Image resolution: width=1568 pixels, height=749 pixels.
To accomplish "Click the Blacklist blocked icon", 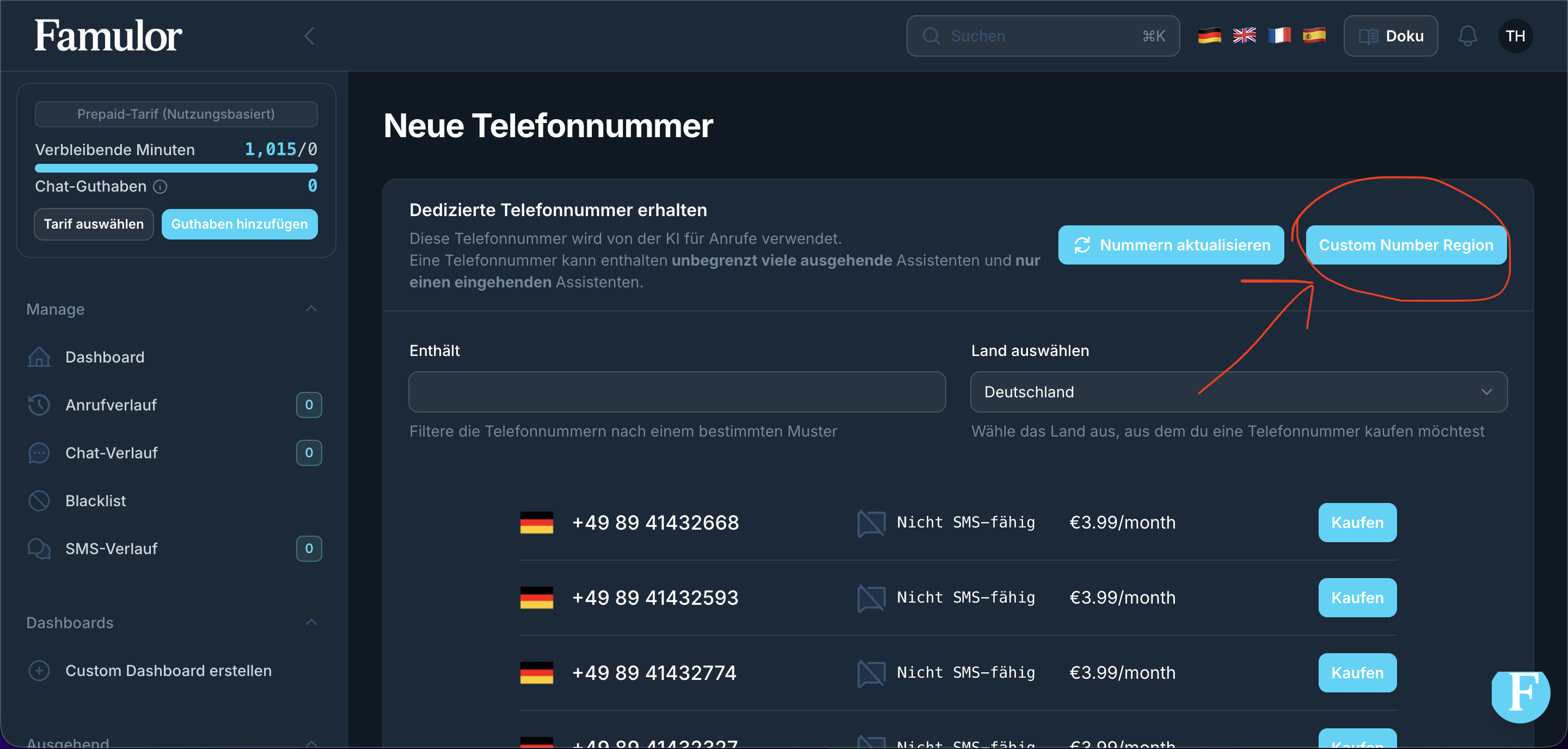I will point(39,501).
